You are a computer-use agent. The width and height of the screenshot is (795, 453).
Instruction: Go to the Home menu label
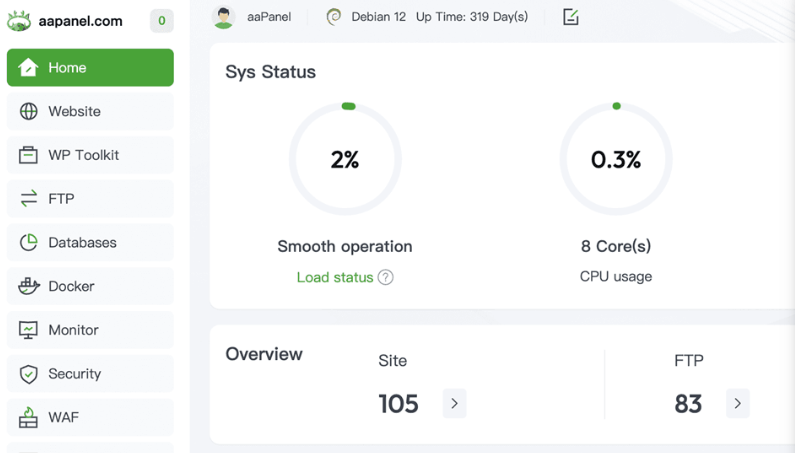click(67, 67)
